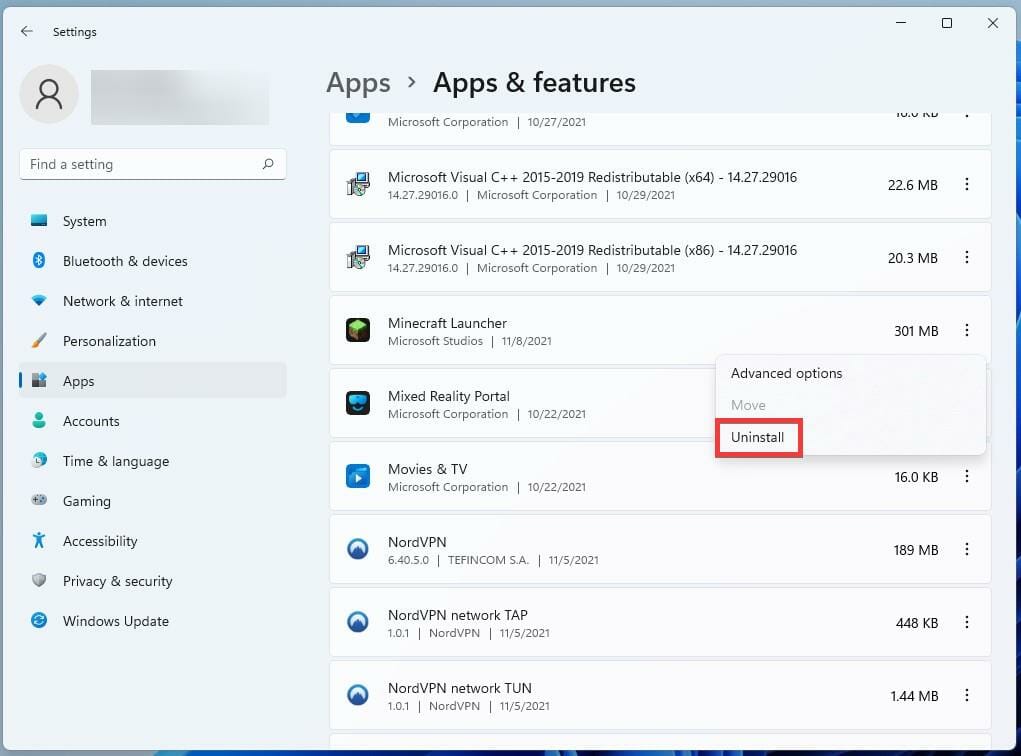Click the 301 MB size value
Image resolution: width=1021 pixels, height=756 pixels.
pos(916,331)
